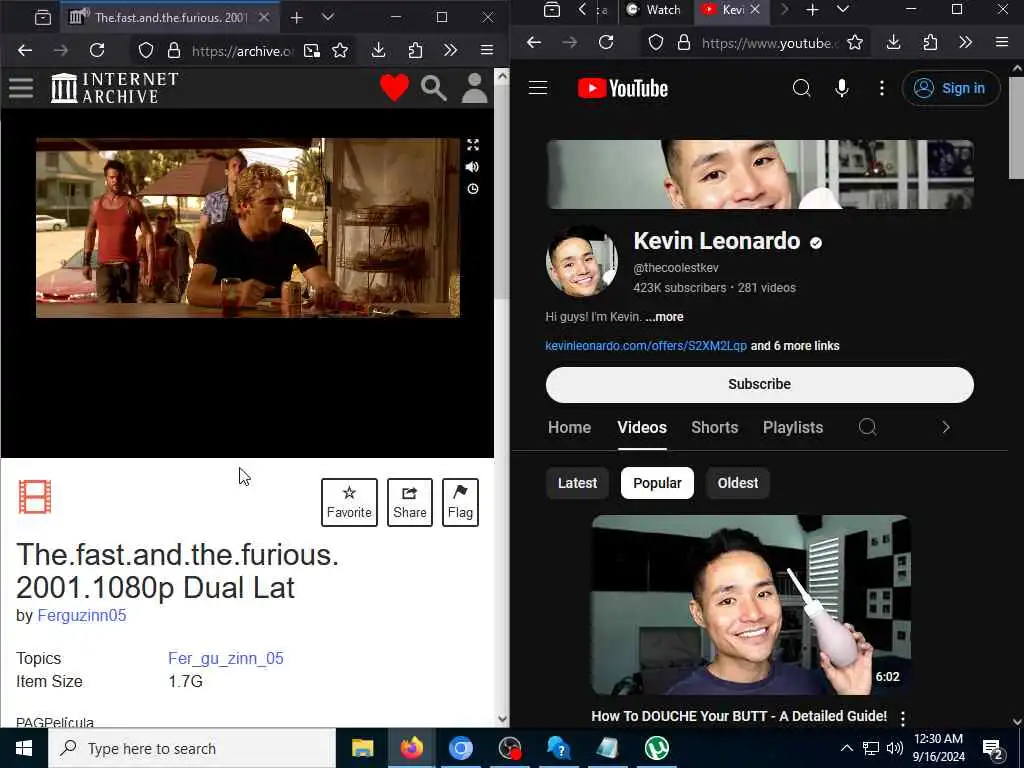Search YouTube with voice microphone
Viewport: 1024px width, 768px height.
pos(842,88)
